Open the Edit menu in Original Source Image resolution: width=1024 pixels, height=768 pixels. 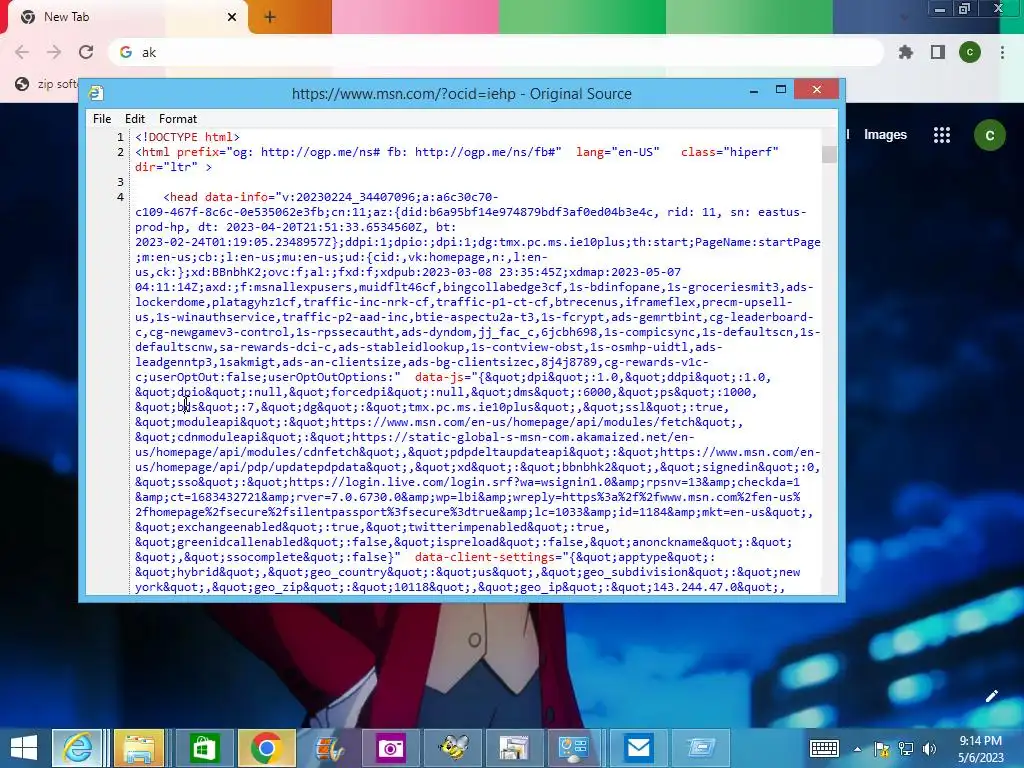[135, 119]
